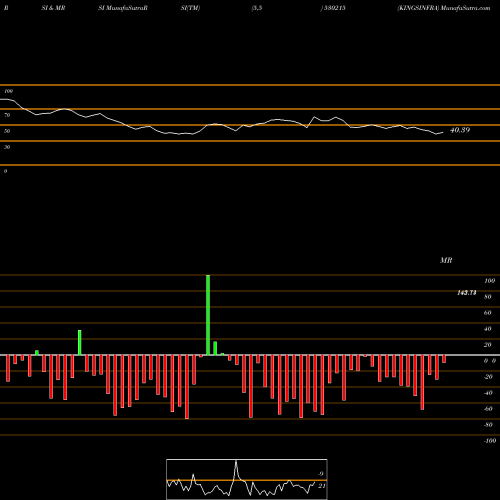Click the 'SI MunafaSutraR' header text
500x500 pixels.
(123, 8)
